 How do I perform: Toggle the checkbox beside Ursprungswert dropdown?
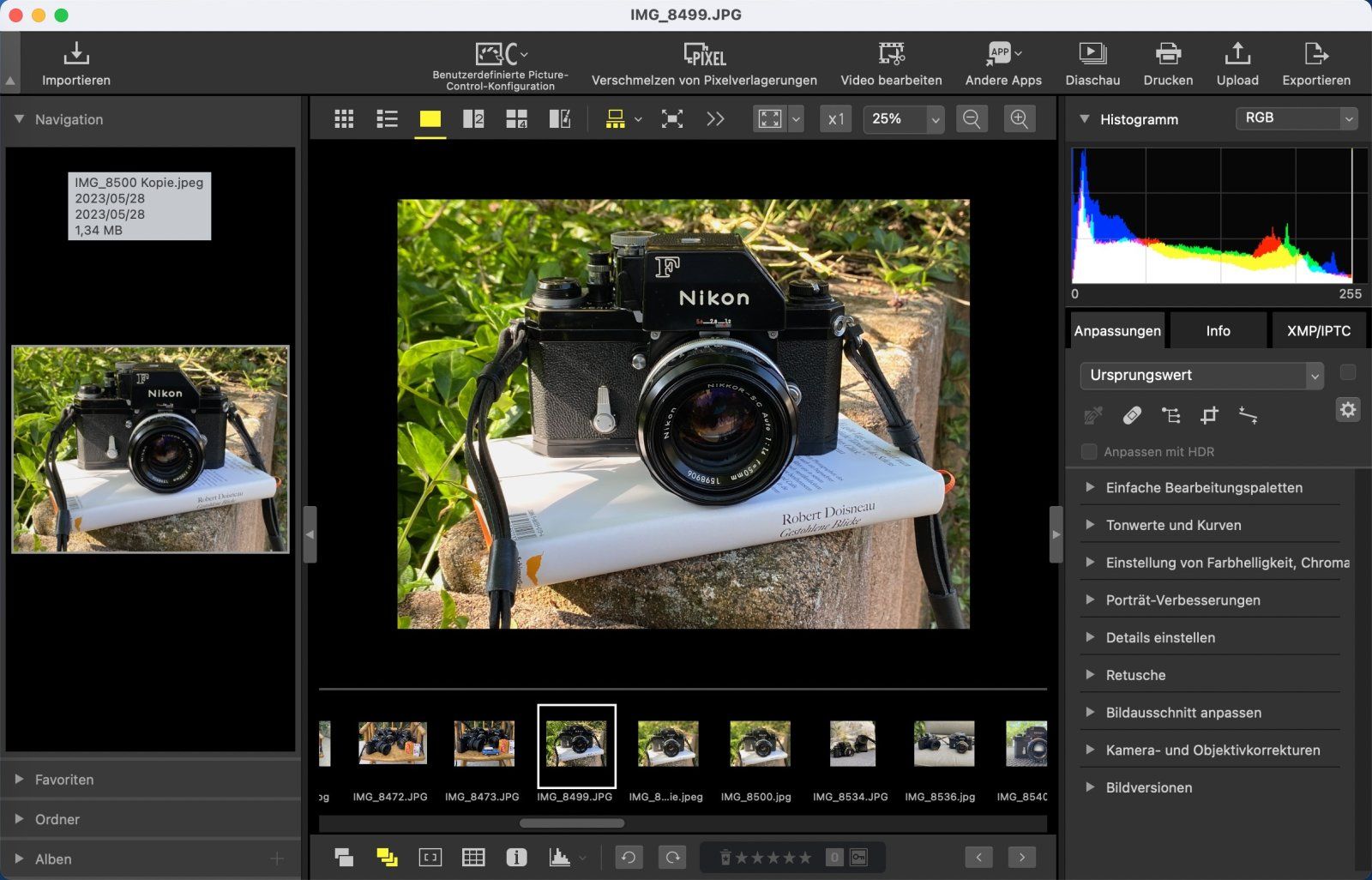click(1348, 372)
